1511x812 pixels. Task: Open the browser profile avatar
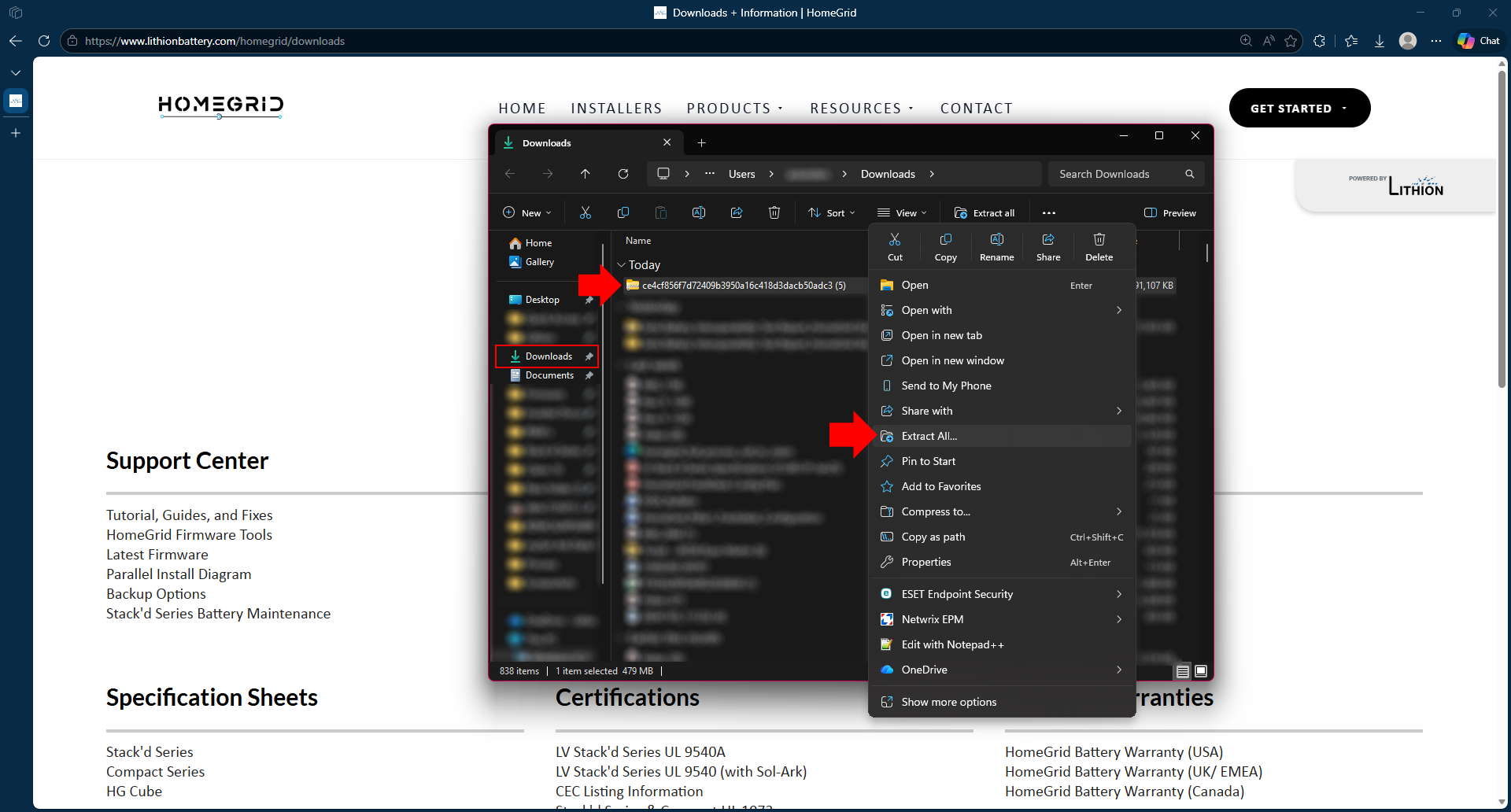1408,41
